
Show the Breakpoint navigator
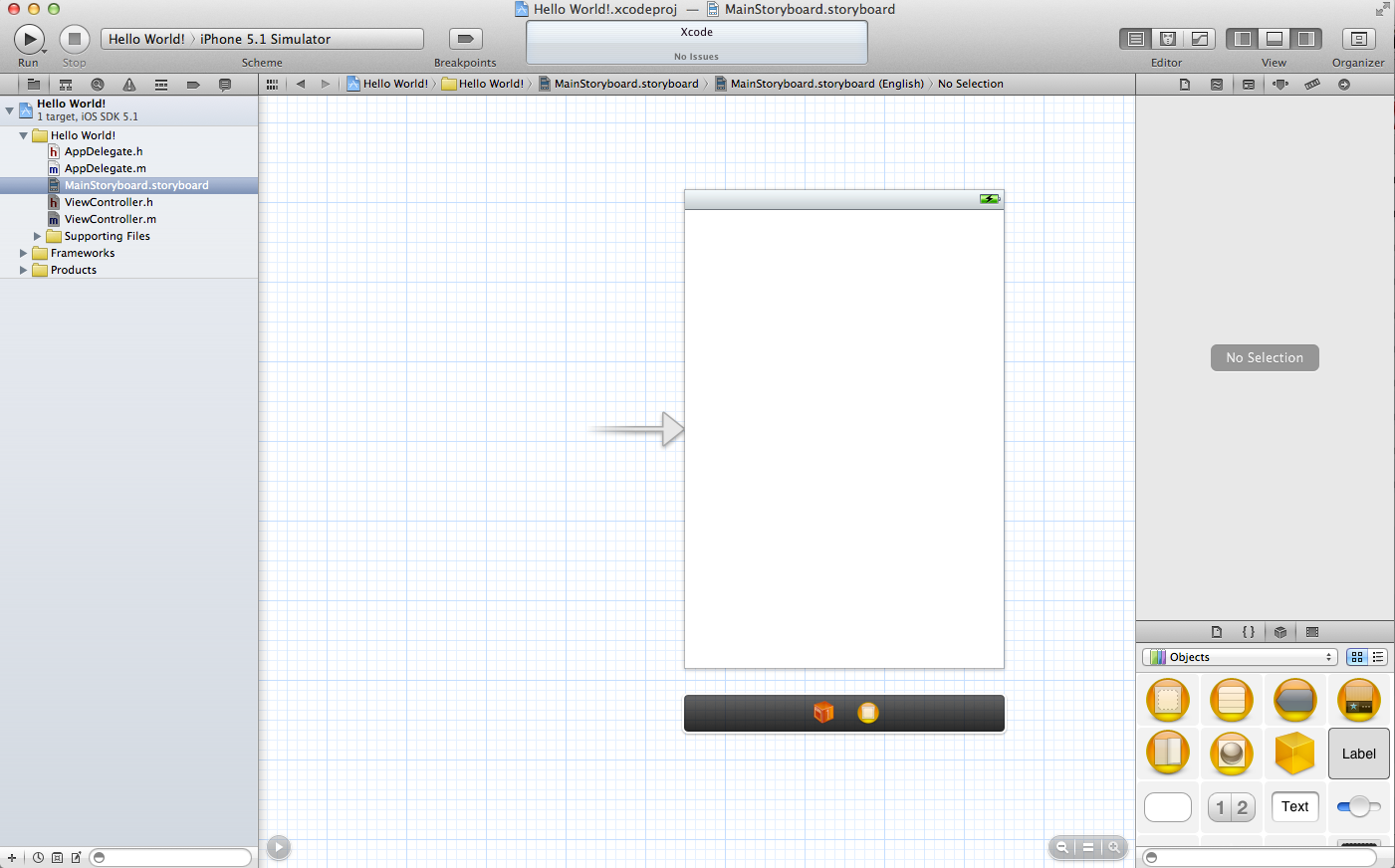point(193,85)
